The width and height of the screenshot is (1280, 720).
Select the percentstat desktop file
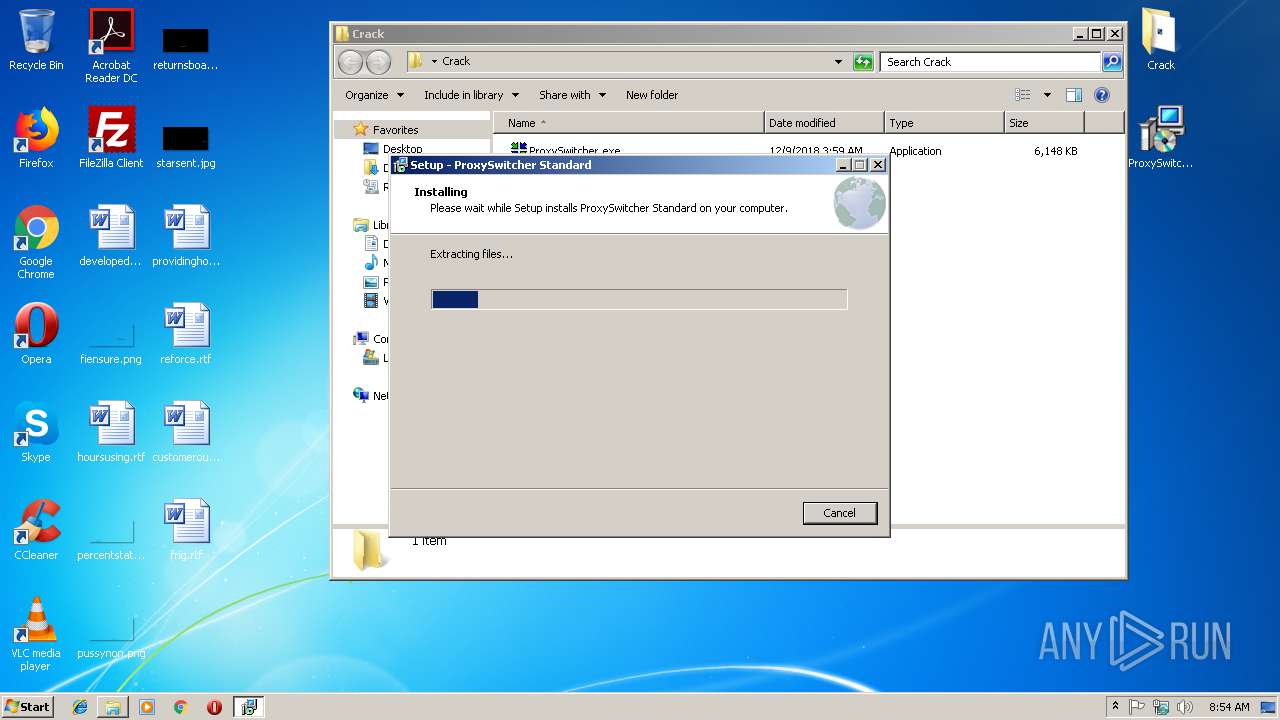coord(111,540)
